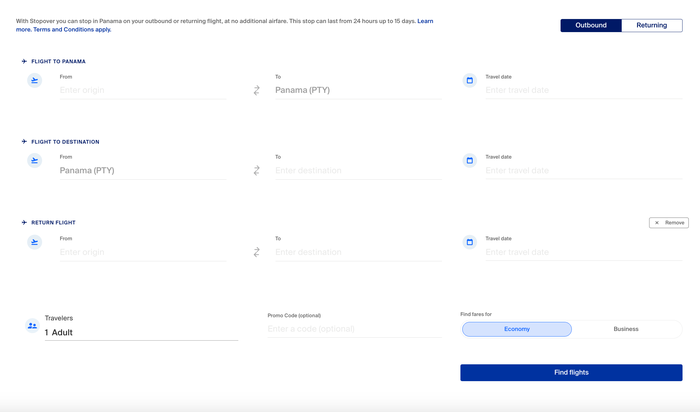Click the travelers people icon
700x412 pixels.
pos(32,326)
